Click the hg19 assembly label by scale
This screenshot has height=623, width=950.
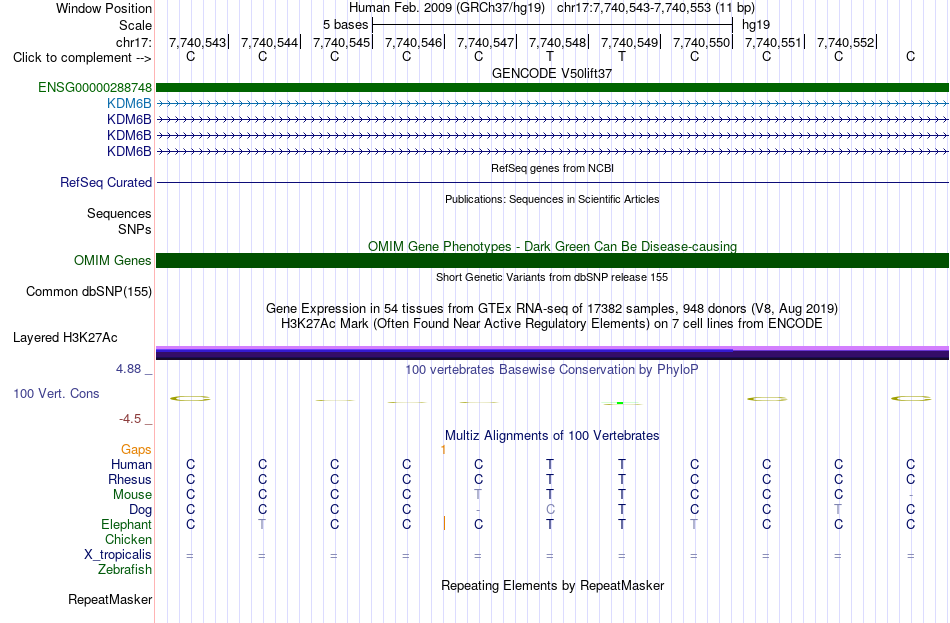click(x=756, y=25)
